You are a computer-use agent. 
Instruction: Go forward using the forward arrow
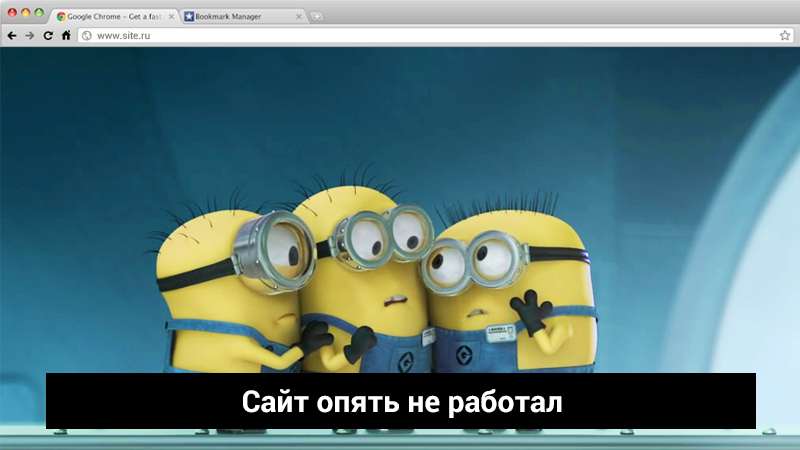(30, 36)
